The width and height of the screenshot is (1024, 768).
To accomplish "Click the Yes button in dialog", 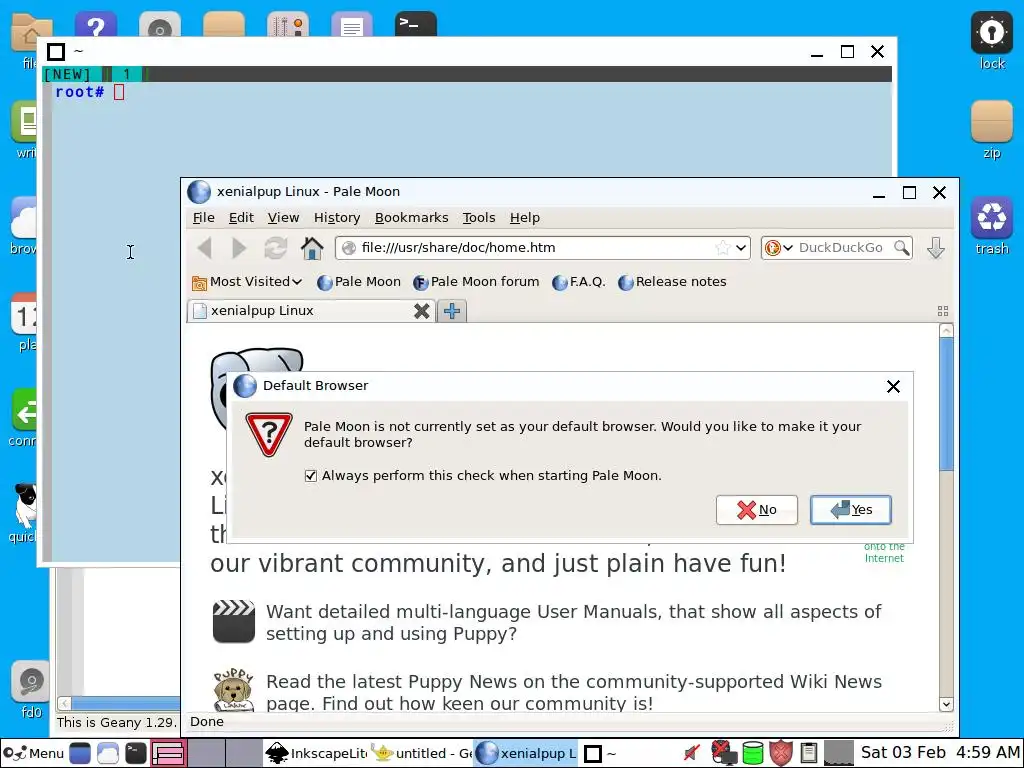I will tap(850, 510).
